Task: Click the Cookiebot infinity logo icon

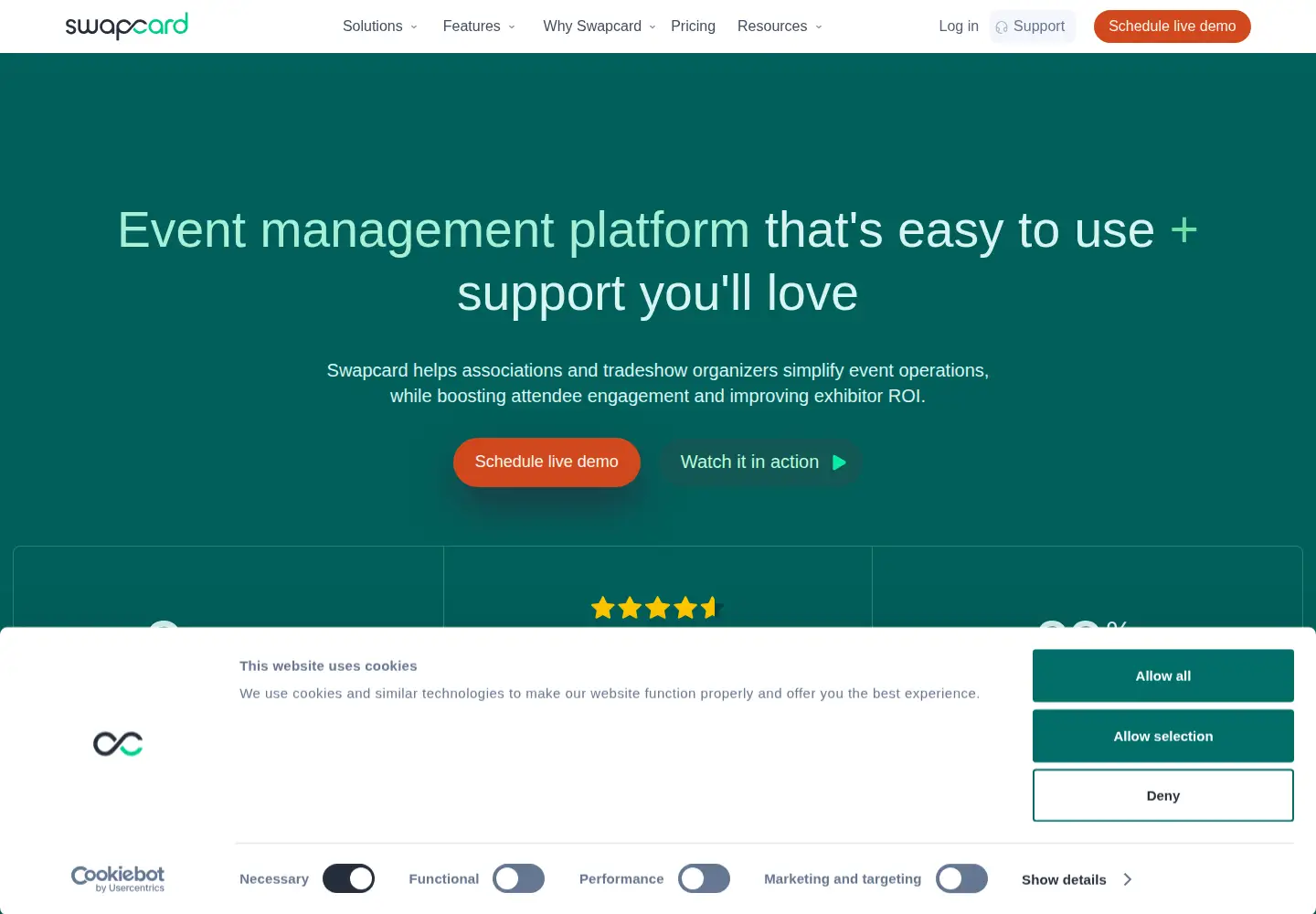Action: pos(118,744)
